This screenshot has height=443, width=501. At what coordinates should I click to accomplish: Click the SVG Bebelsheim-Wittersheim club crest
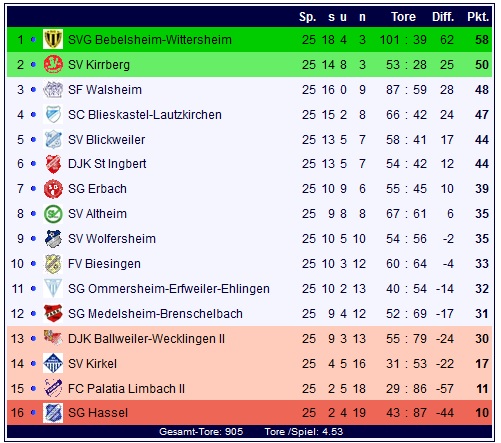point(53,39)
